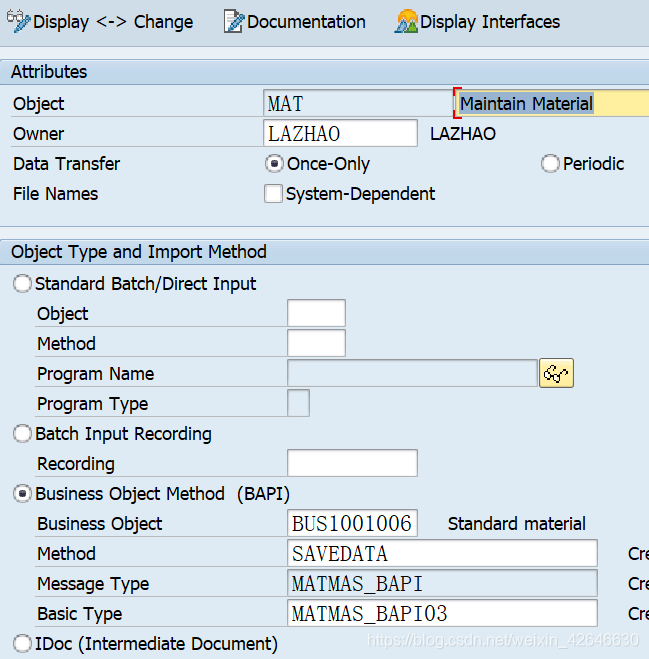The image size is (649, 659).
Task: Click the Attributes section header
Action: [x=324, y=72]
